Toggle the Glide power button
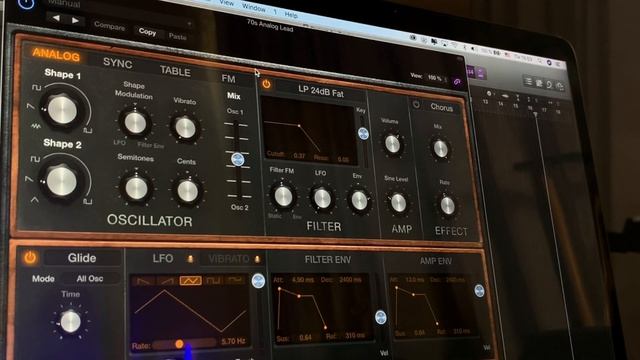 (30, 258)
